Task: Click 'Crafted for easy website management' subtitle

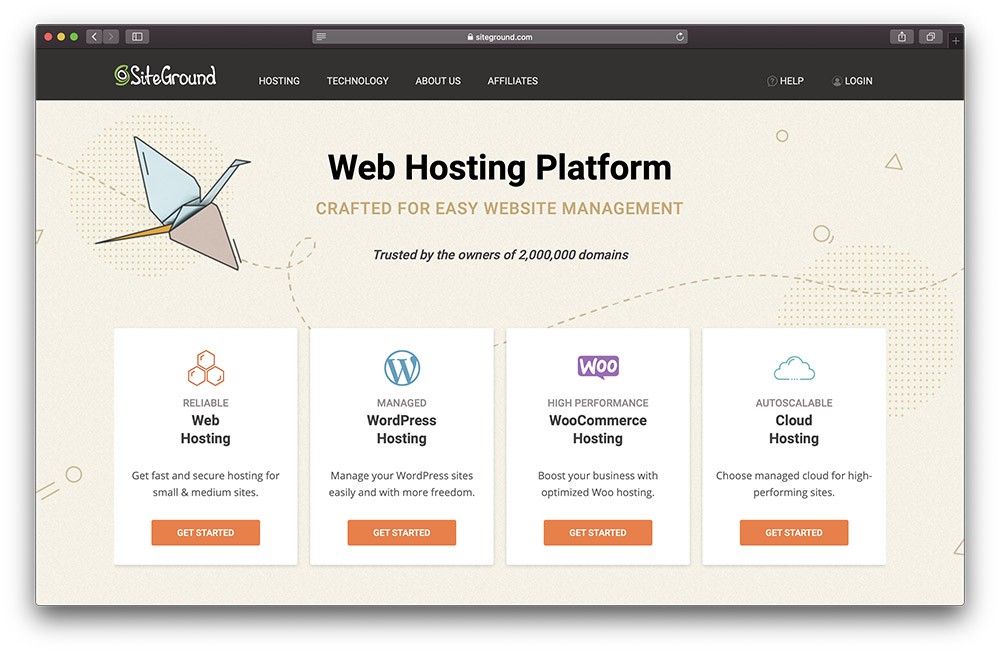Action: pos(499,209)
